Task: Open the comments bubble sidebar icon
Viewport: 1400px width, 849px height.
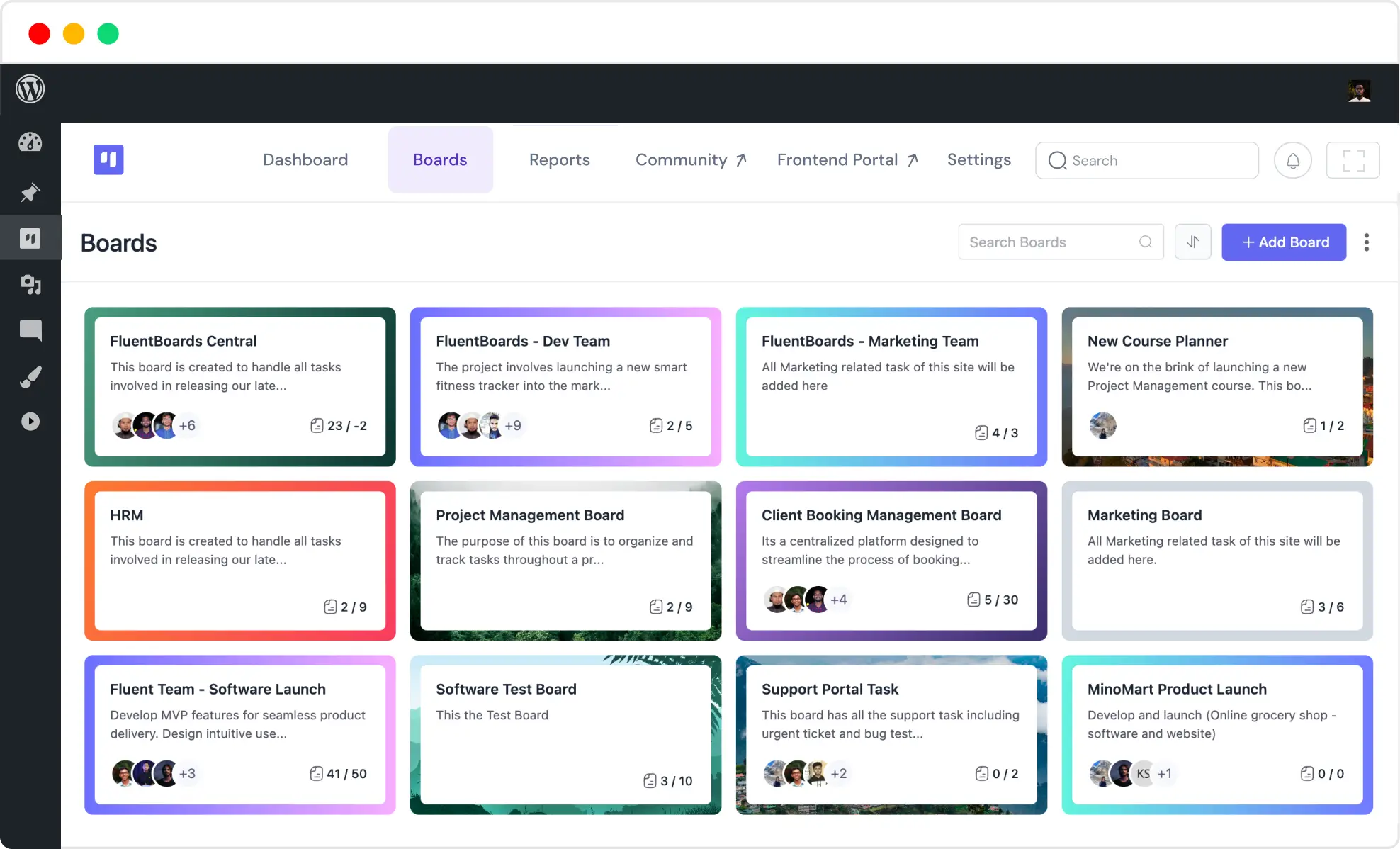Action: [x=30, y=330]
